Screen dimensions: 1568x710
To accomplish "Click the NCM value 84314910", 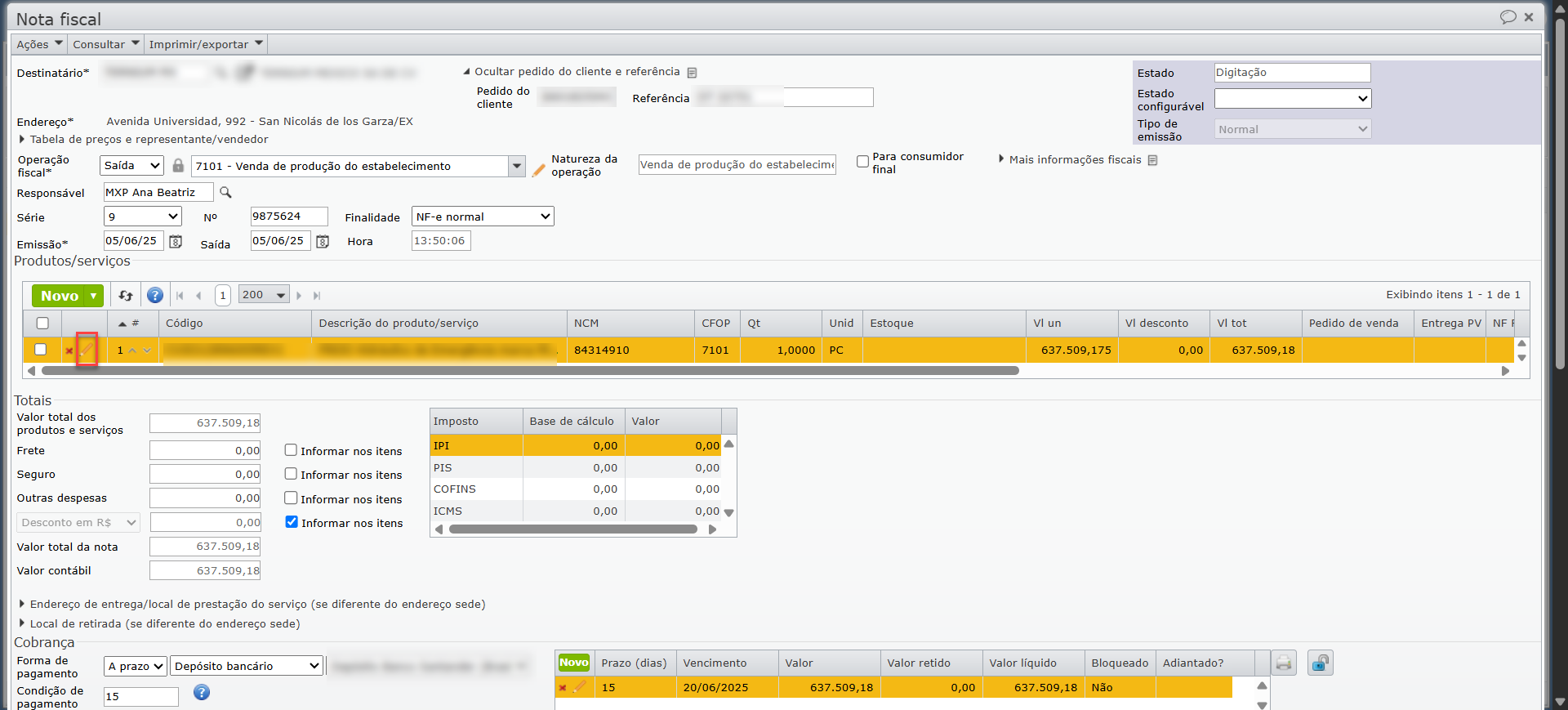I will click(602, 351).
